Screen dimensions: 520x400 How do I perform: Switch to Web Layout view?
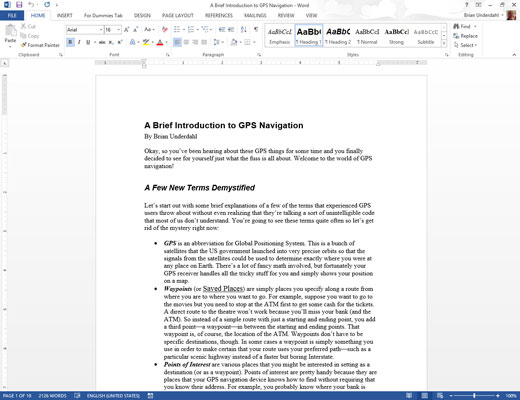(440, 396)
